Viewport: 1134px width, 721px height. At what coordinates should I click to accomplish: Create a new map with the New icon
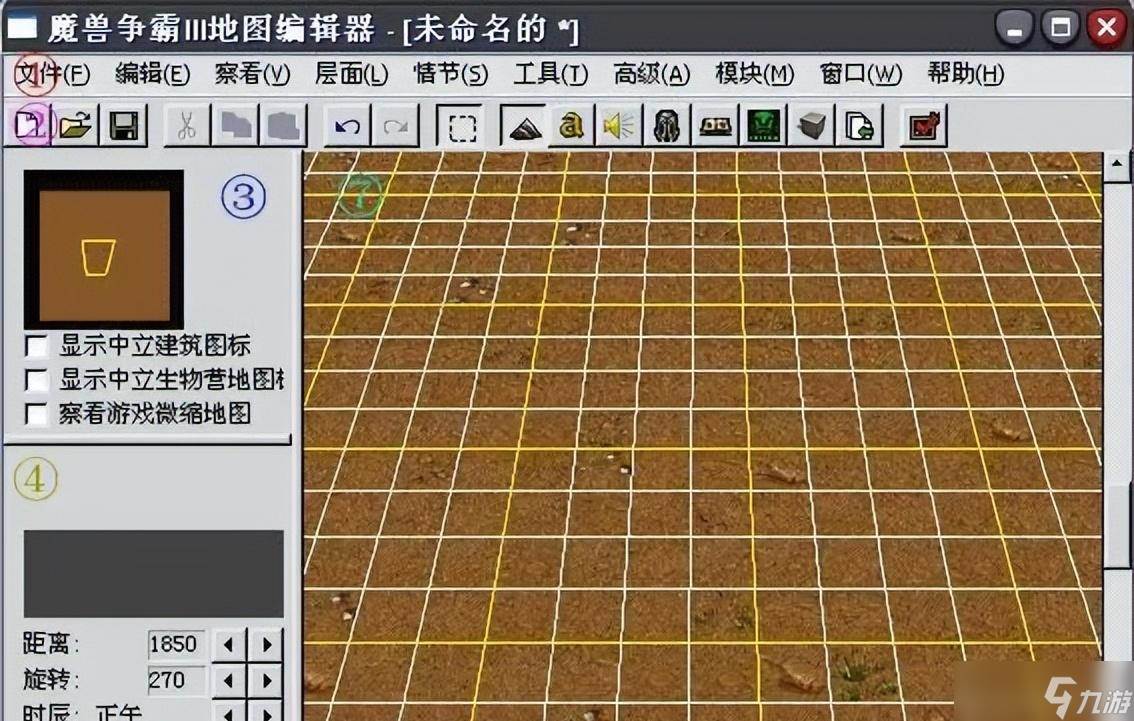click(x=30, y=127)
